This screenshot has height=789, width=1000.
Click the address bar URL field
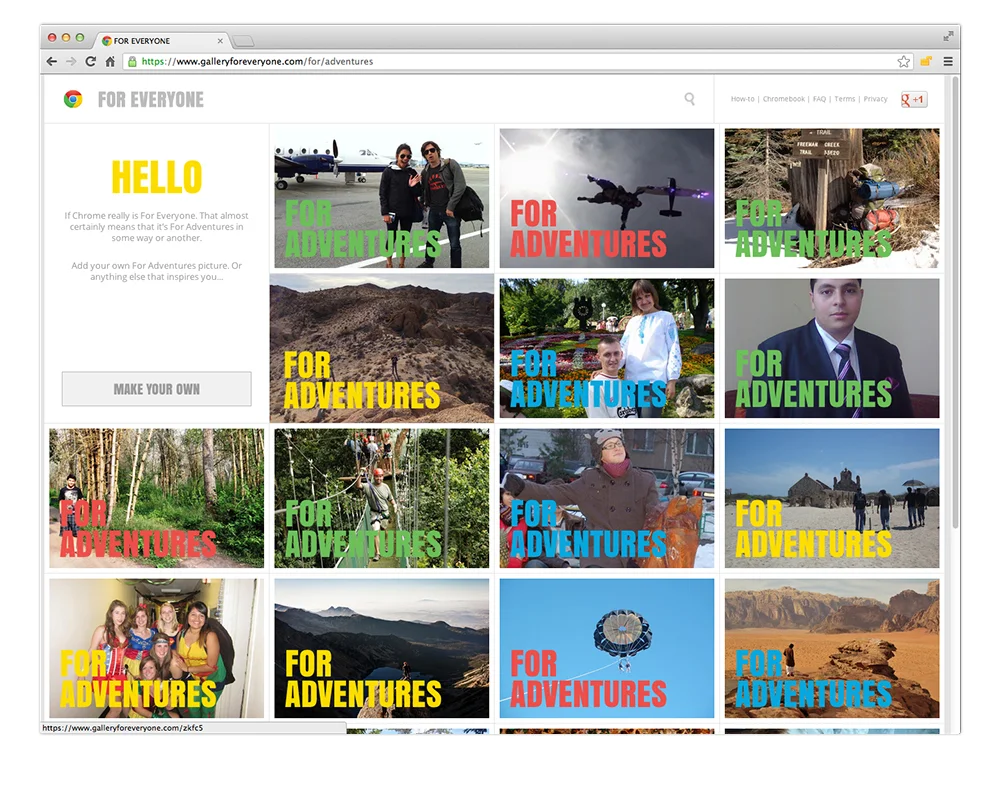[510, 61]
